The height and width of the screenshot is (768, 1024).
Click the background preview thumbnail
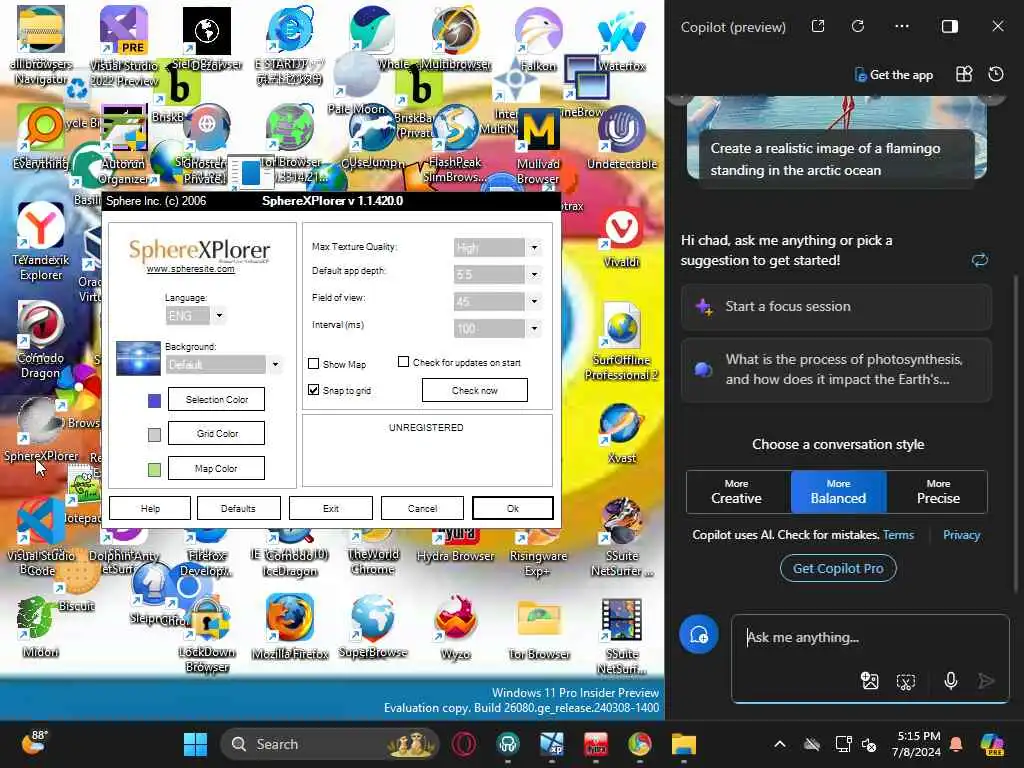pos(138,358)
